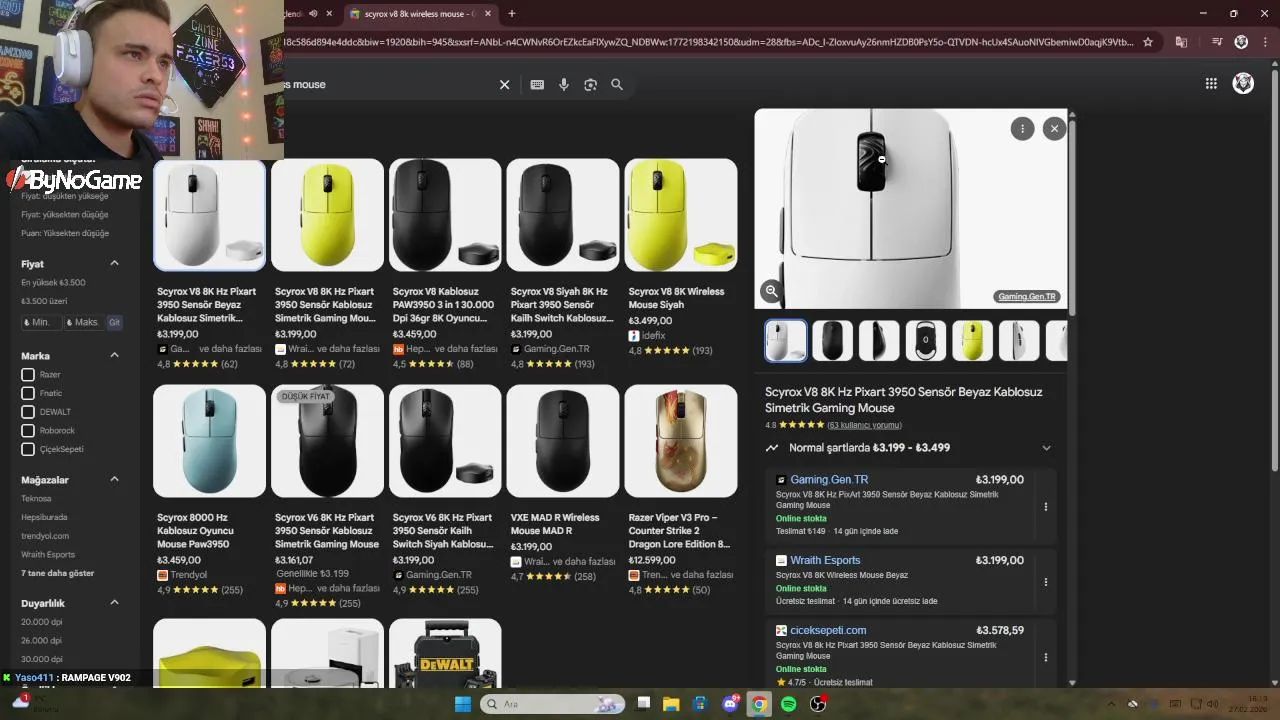Open the ciceksepeti.com store link
The width and height of the screenshot is (1280, 720).
point(828,630)
